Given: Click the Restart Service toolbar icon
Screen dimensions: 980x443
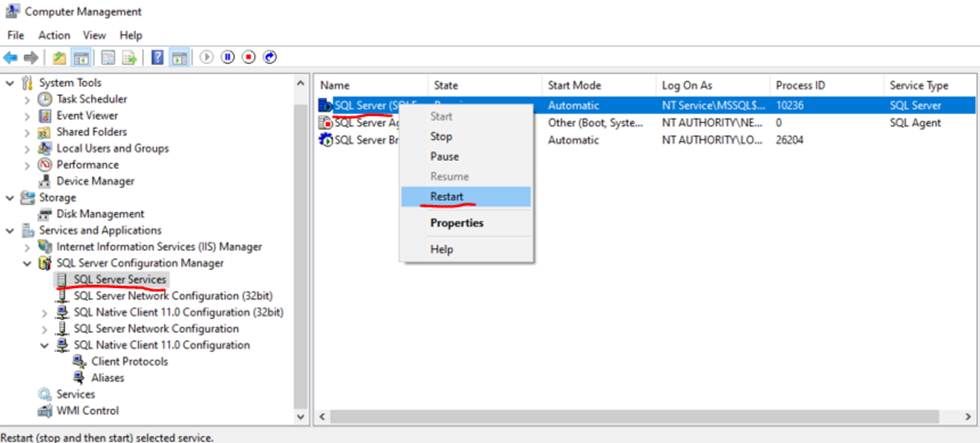Looking at the screenshot, I should pyautogui.click(x=270, y=57).
